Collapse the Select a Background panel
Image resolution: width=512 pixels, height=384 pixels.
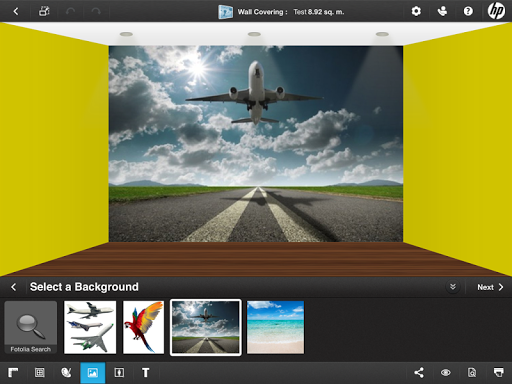tap(453, 287)
